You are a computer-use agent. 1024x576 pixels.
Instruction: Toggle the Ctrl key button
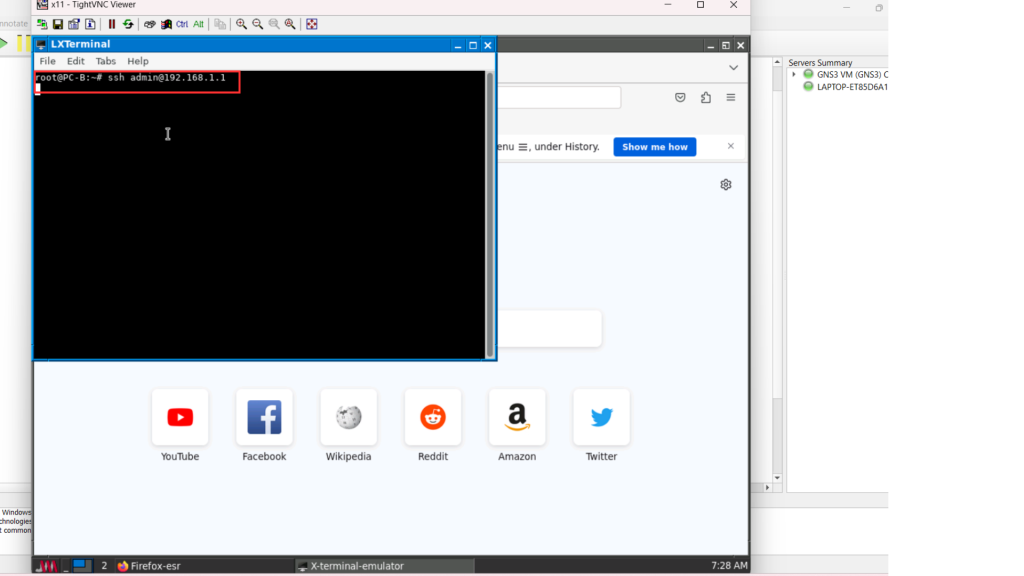(x=182, y=24)
